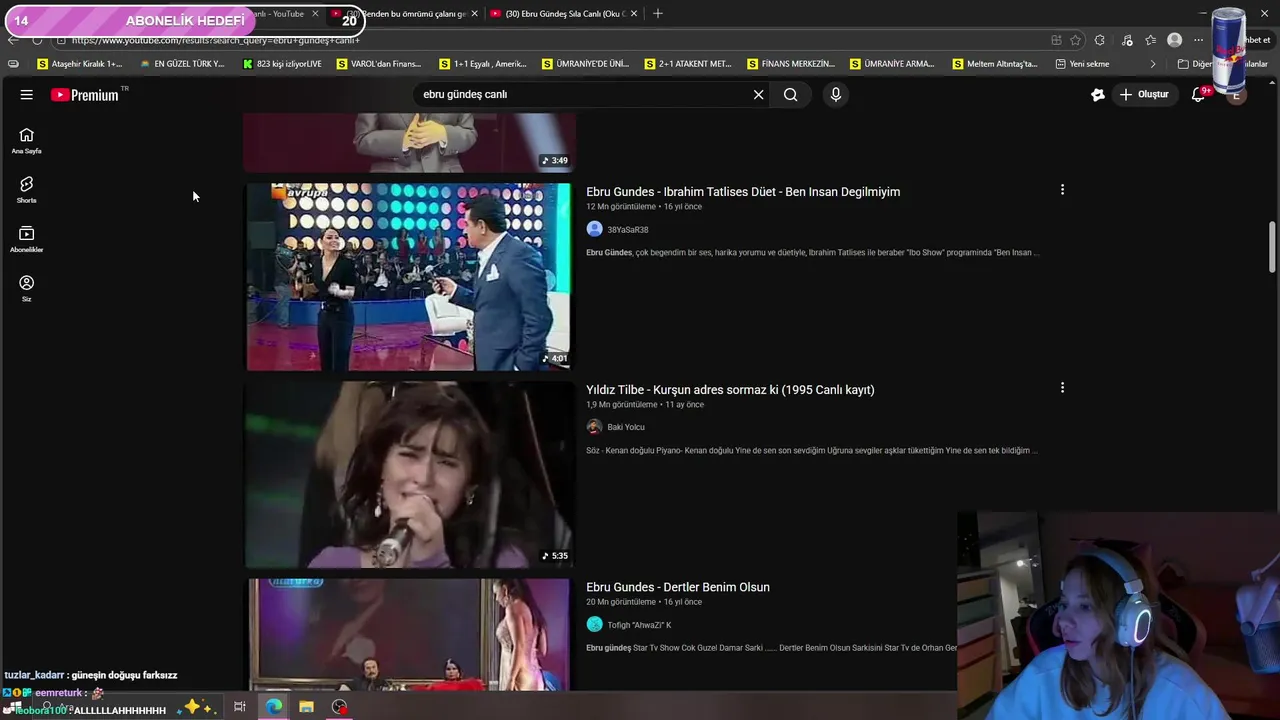Image resolution: width=1280 pixels, height=720 pixels.
Task: Open the 2+1 ATAKENT MET... bookmark
Action: tap(688, 64)
